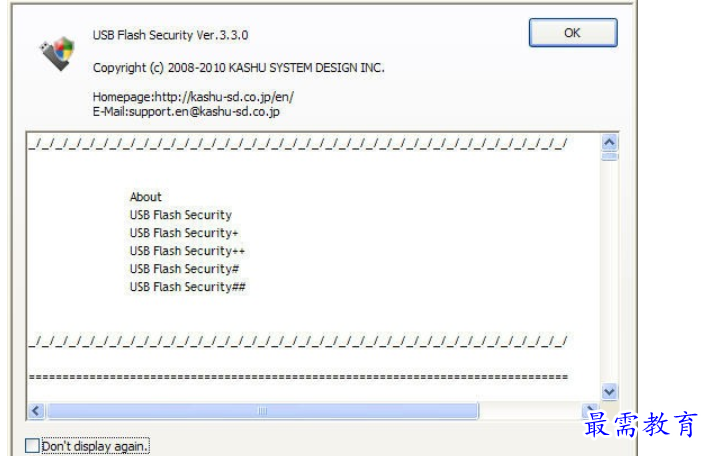Click the USB Flash Security Ver.3.3.0 title
The image size is (706, 456).
(170, 35)
